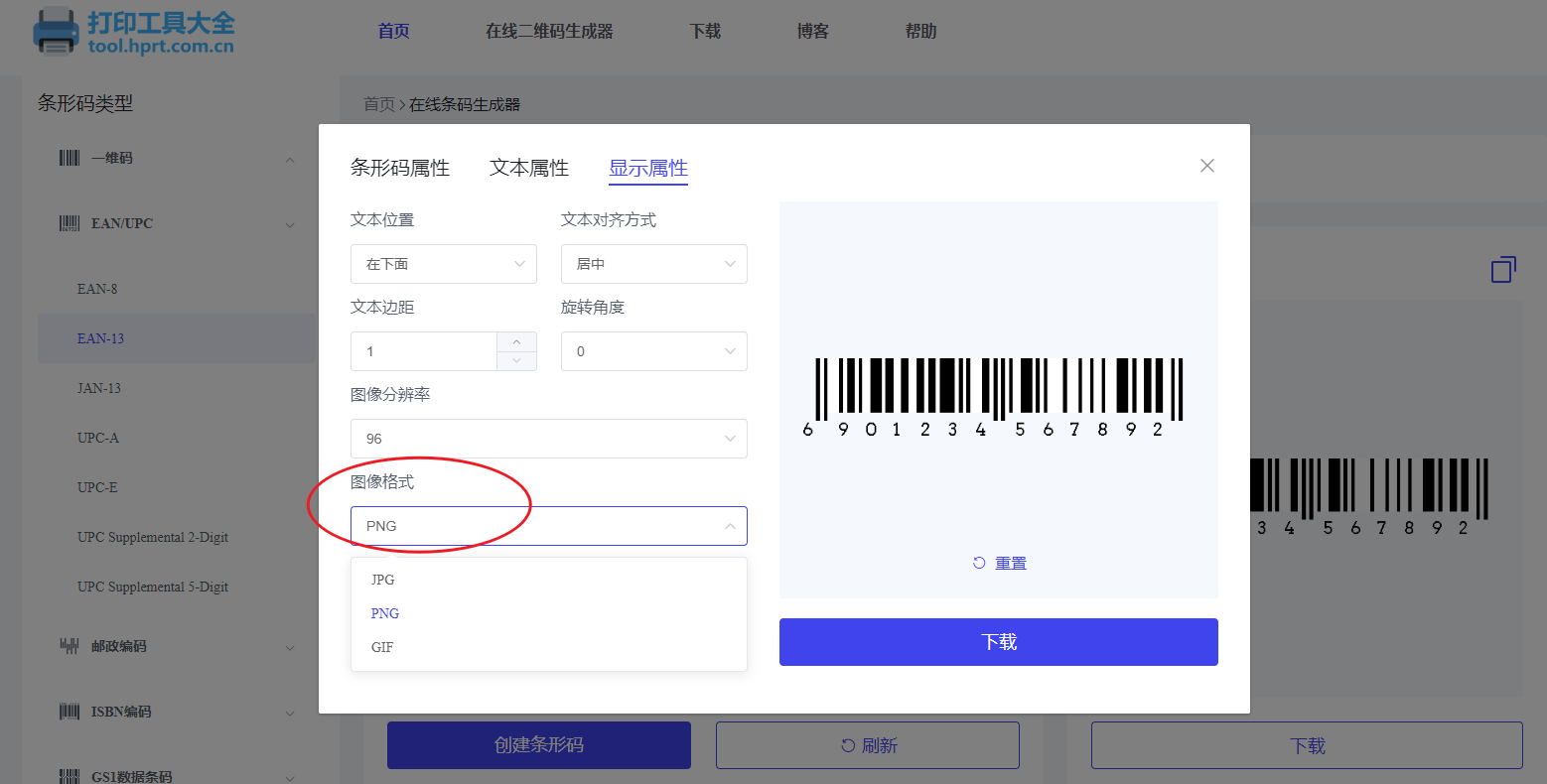
Task: Choose JPG image format option
Action: click(549, 580)
